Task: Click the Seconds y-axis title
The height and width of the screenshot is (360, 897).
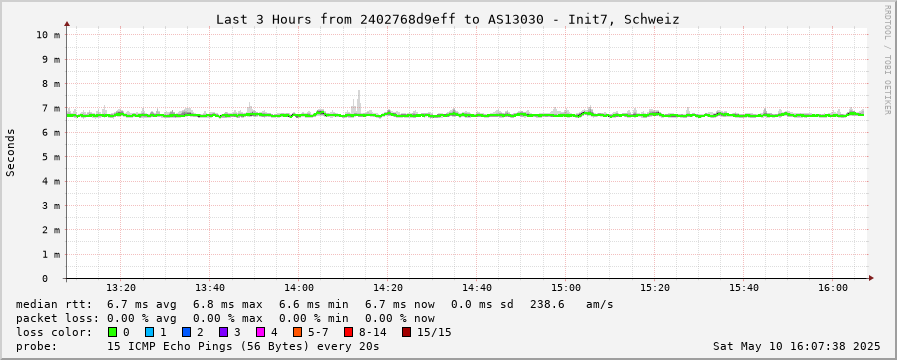Action: tap(10, 152)
